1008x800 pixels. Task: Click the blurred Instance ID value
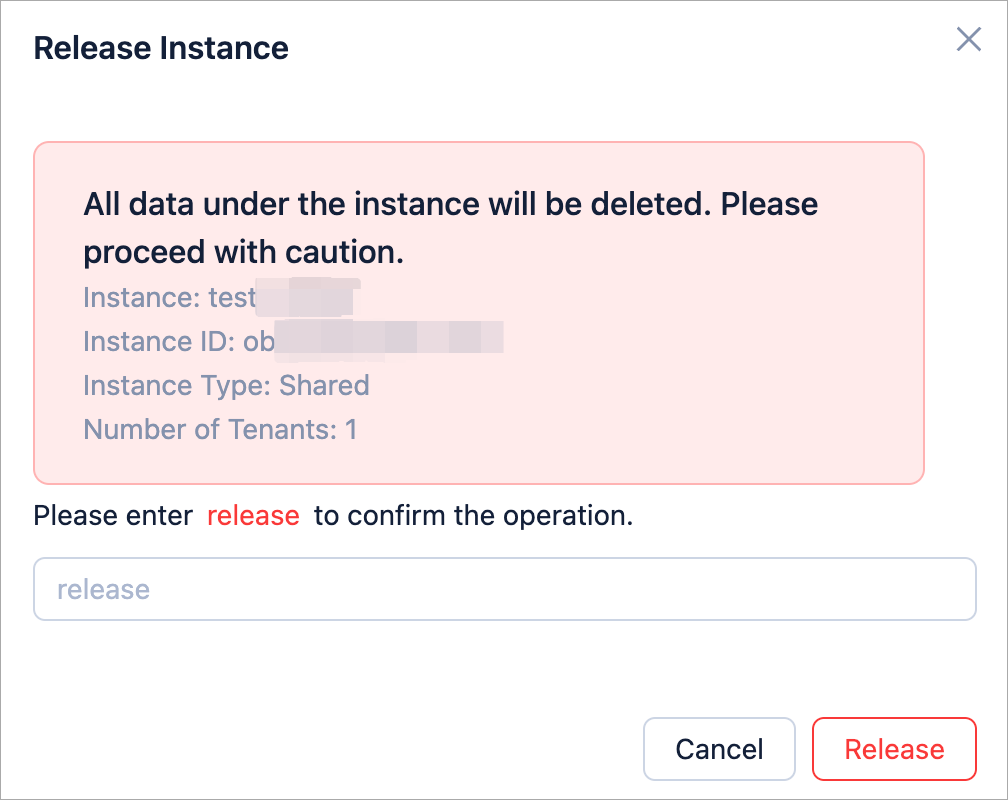click(388, 340)
